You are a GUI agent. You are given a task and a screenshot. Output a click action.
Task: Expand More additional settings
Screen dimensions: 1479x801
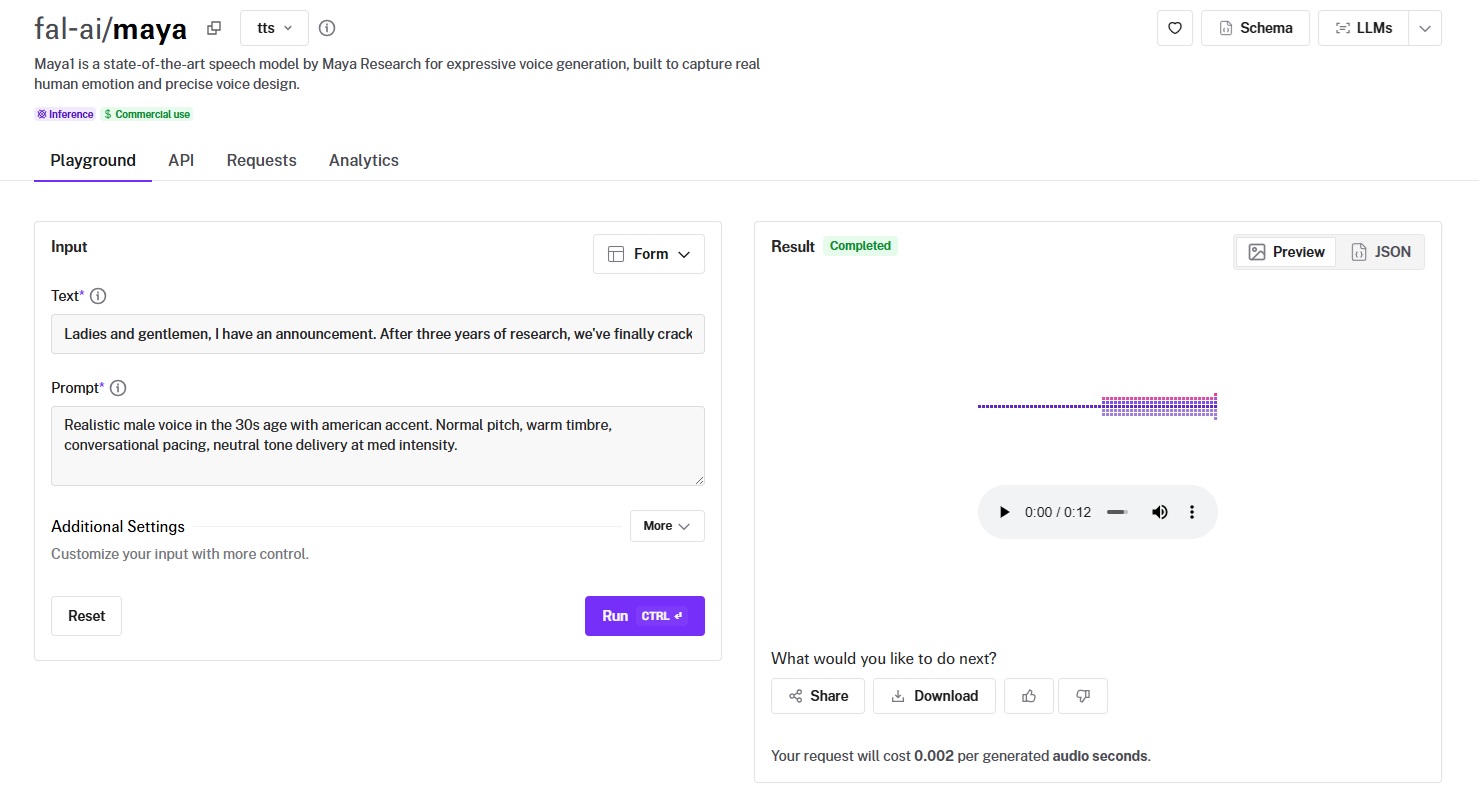point(667,526)
